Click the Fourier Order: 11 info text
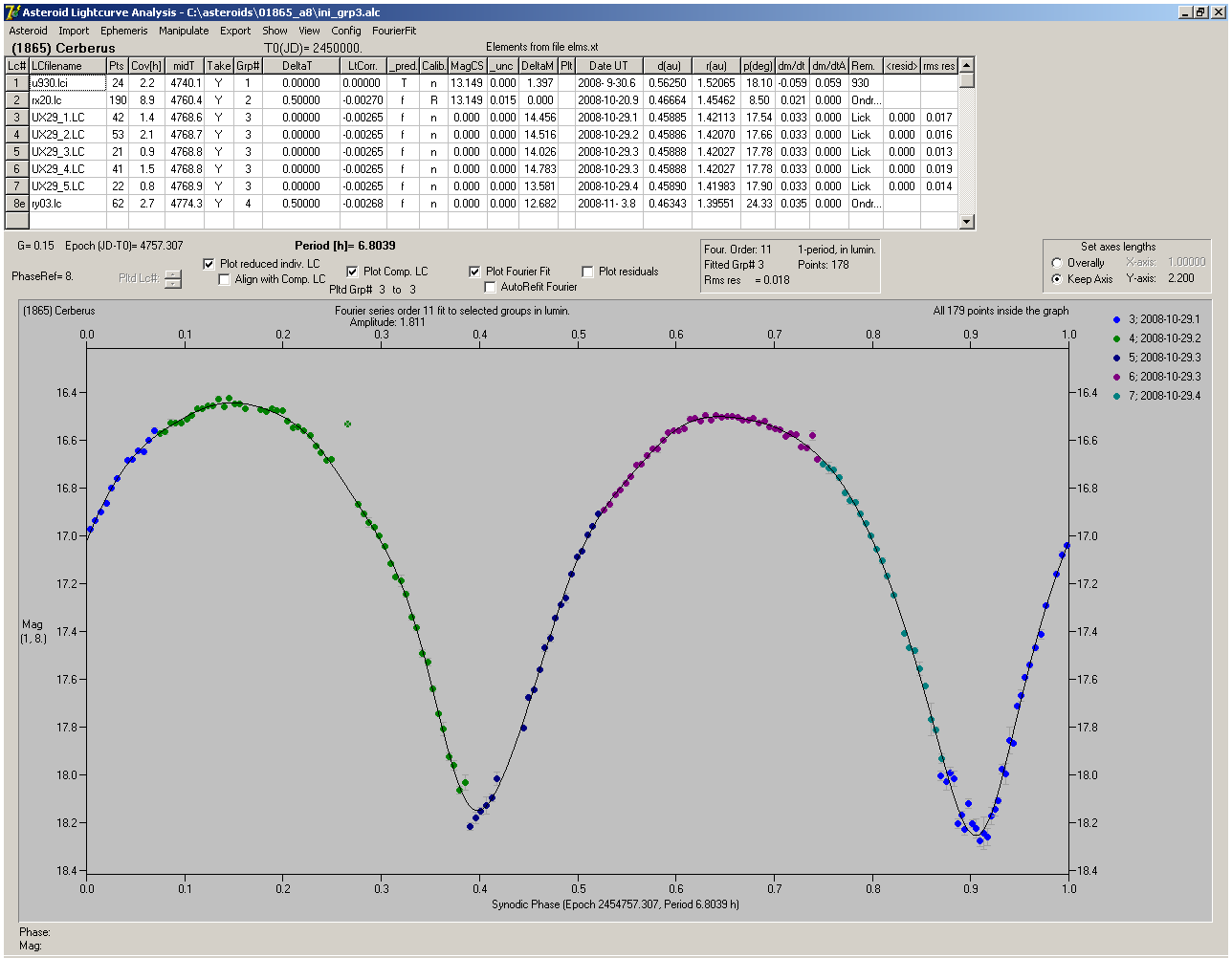1232x958 pixels. click(737, 250)
